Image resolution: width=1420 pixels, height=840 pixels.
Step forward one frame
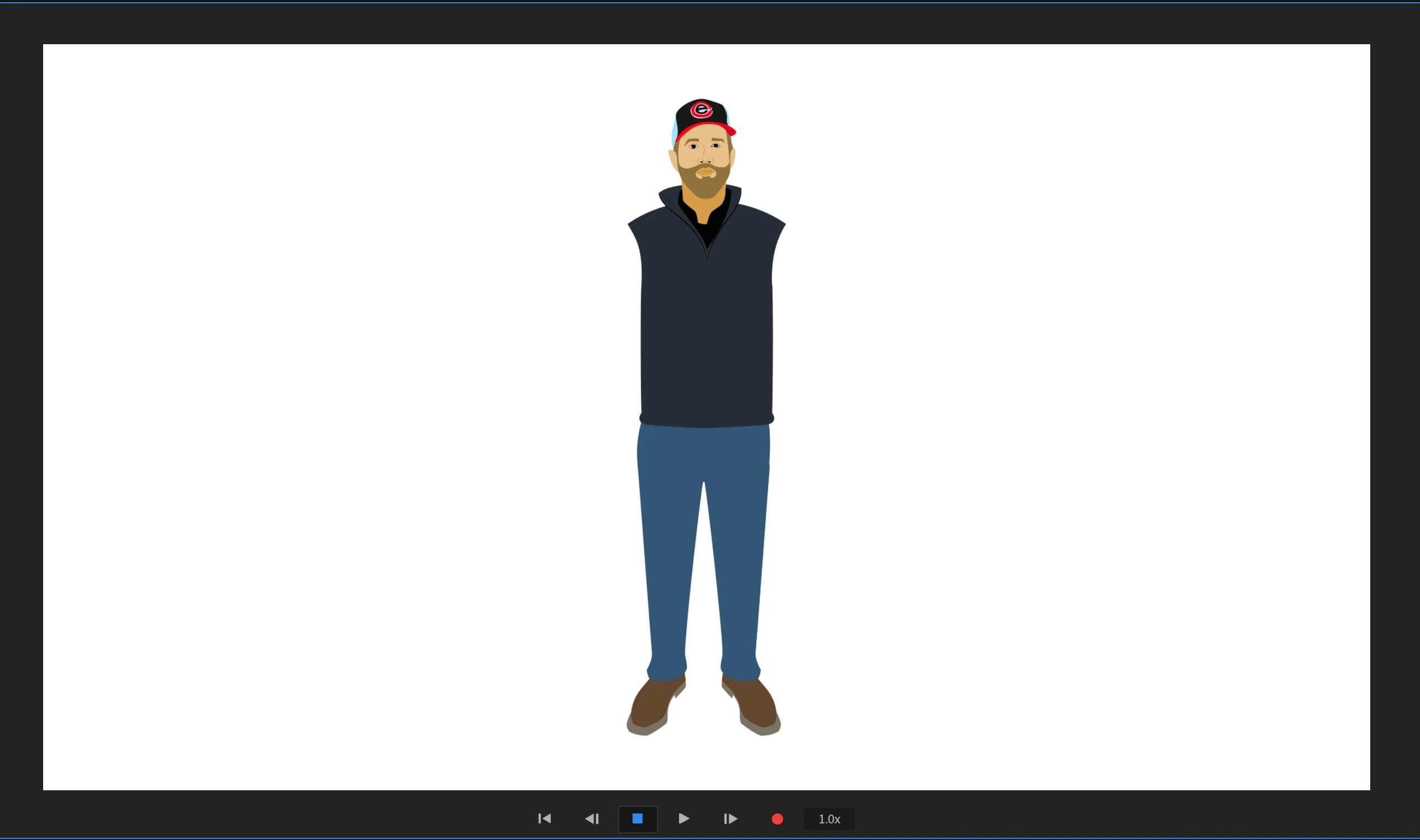pos(730,818)
